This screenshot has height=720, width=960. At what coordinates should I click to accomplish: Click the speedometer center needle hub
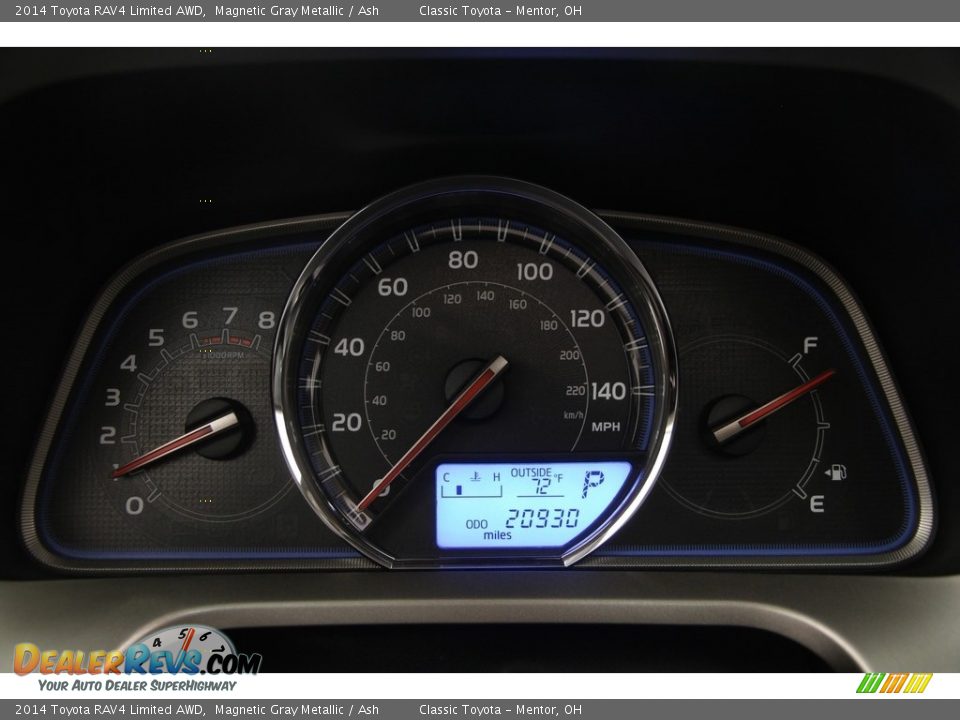click(x=475, y=389)
